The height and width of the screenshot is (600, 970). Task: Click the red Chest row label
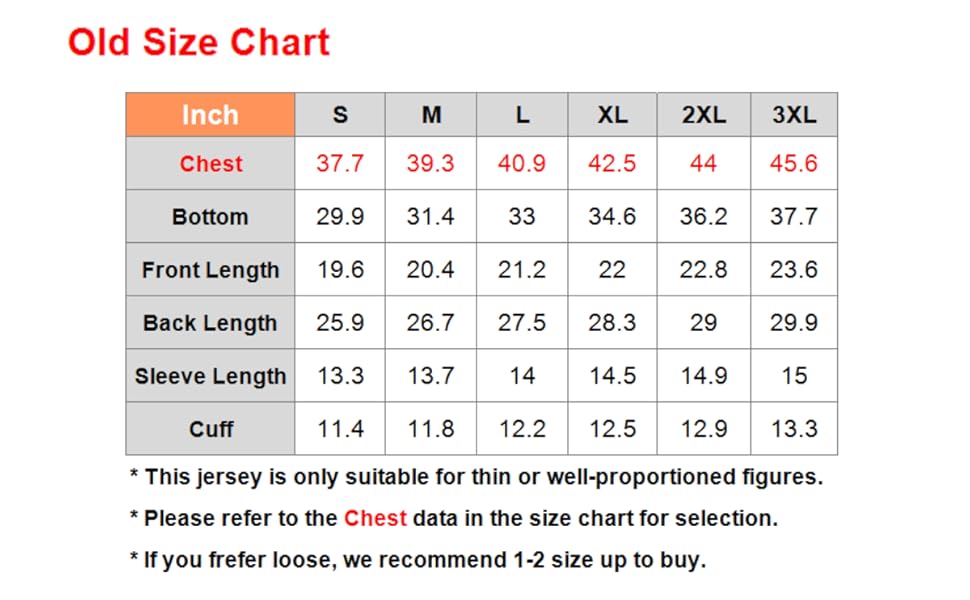tap(211, 164)
